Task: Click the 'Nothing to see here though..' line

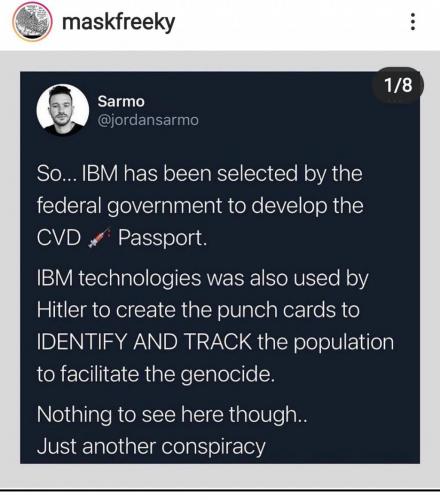Action: pyautogui.click(x=172, y=415)
